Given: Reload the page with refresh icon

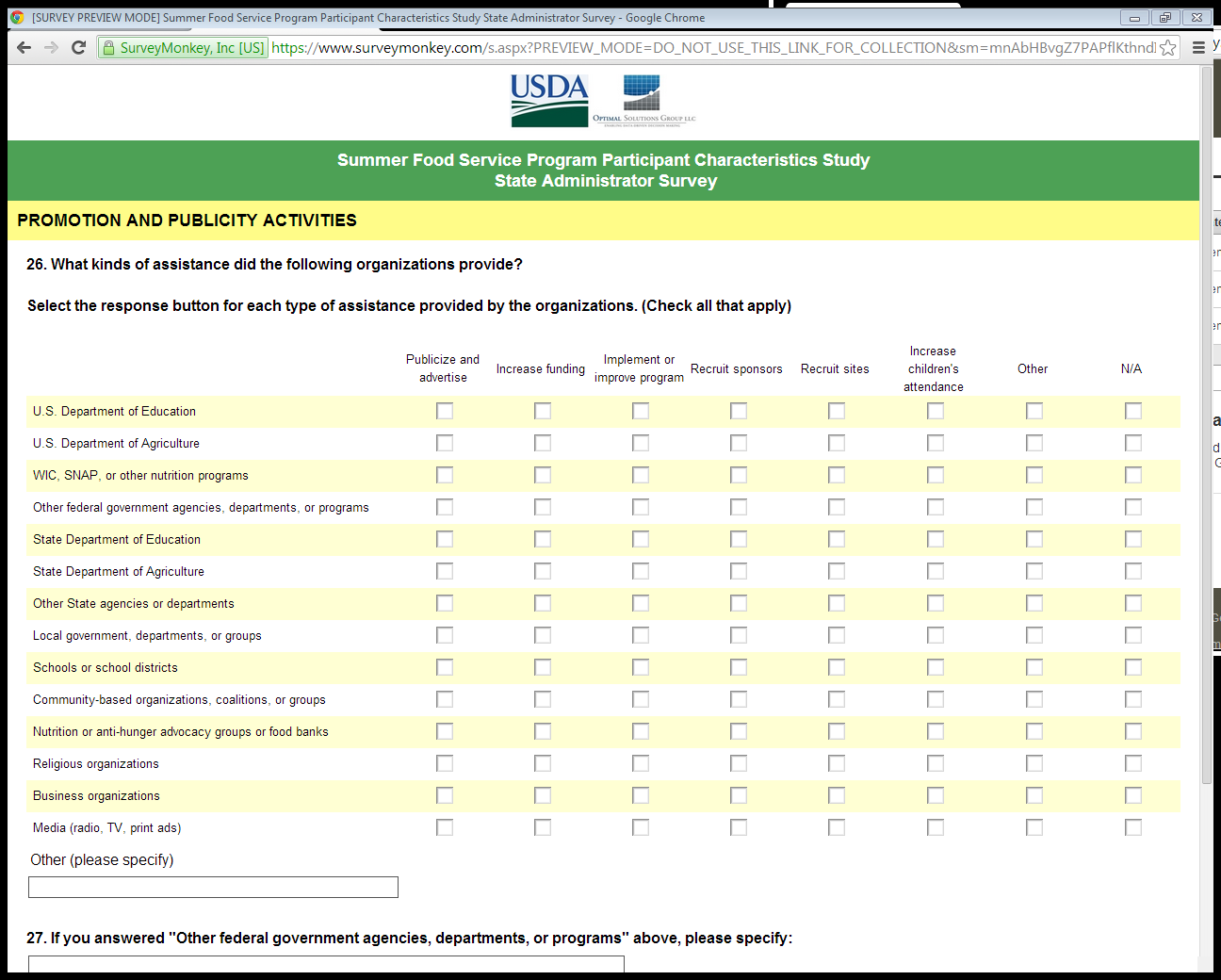Looking at the screenshot, I should [79, 47].
